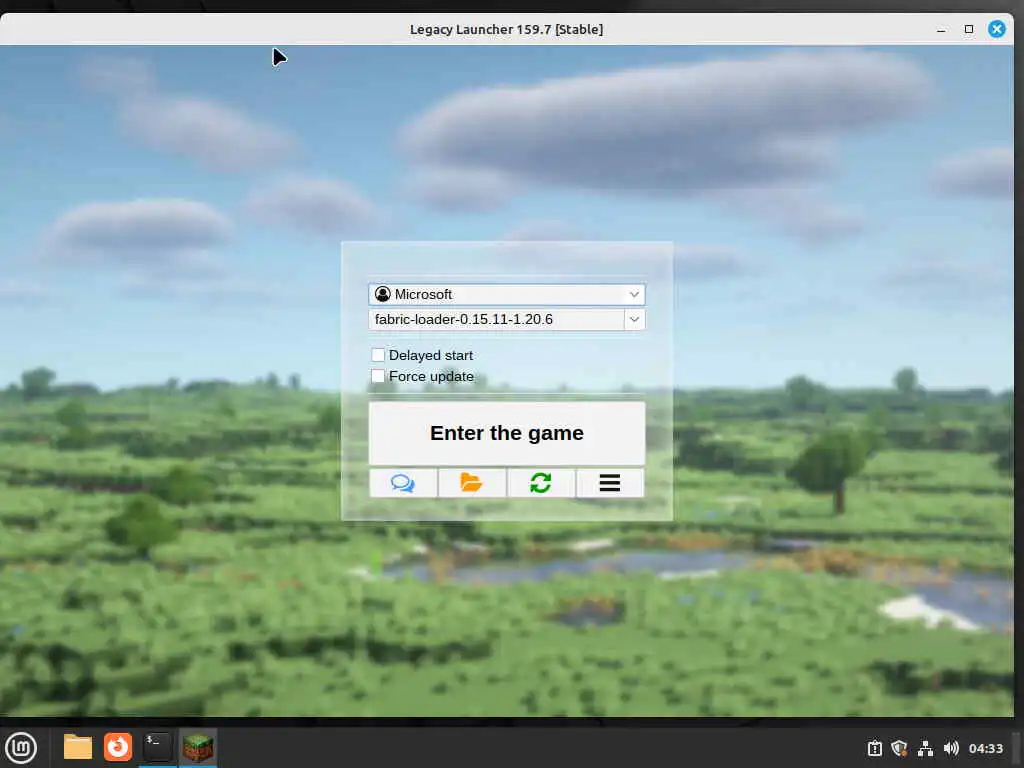Launch the Files folder in taskbar
The width and height of the screenshot is (1024, 768).
pyautogui.click(x=78, y=747)
